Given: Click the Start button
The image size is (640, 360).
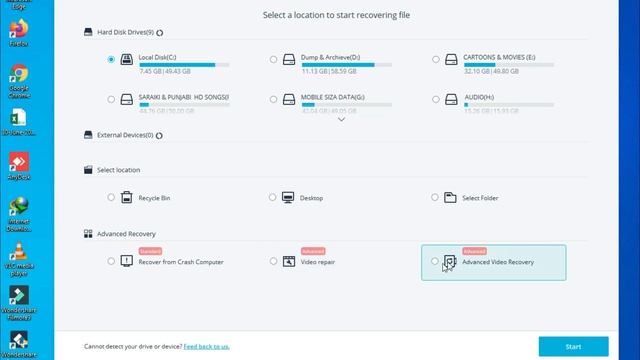Looking at the screenshot, I should point(573,347).
